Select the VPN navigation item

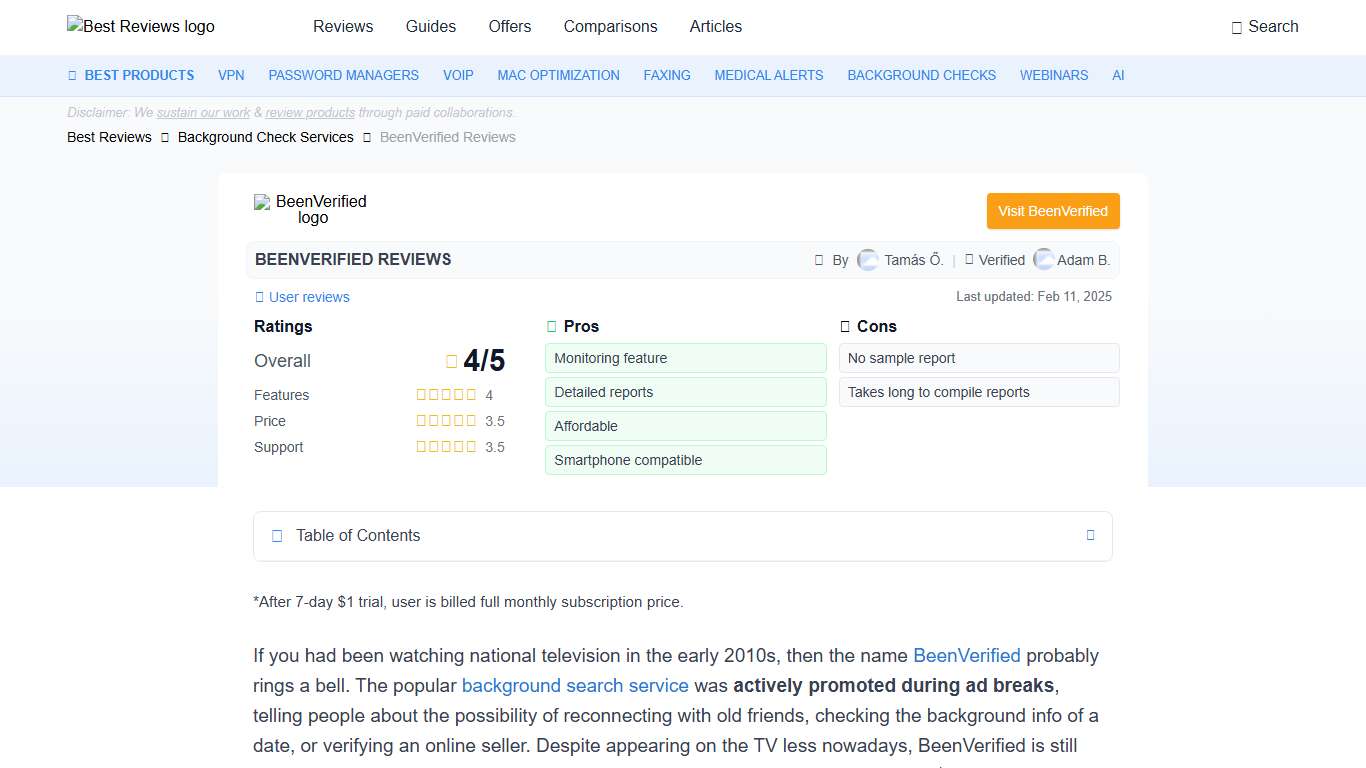tap(231, 75)
